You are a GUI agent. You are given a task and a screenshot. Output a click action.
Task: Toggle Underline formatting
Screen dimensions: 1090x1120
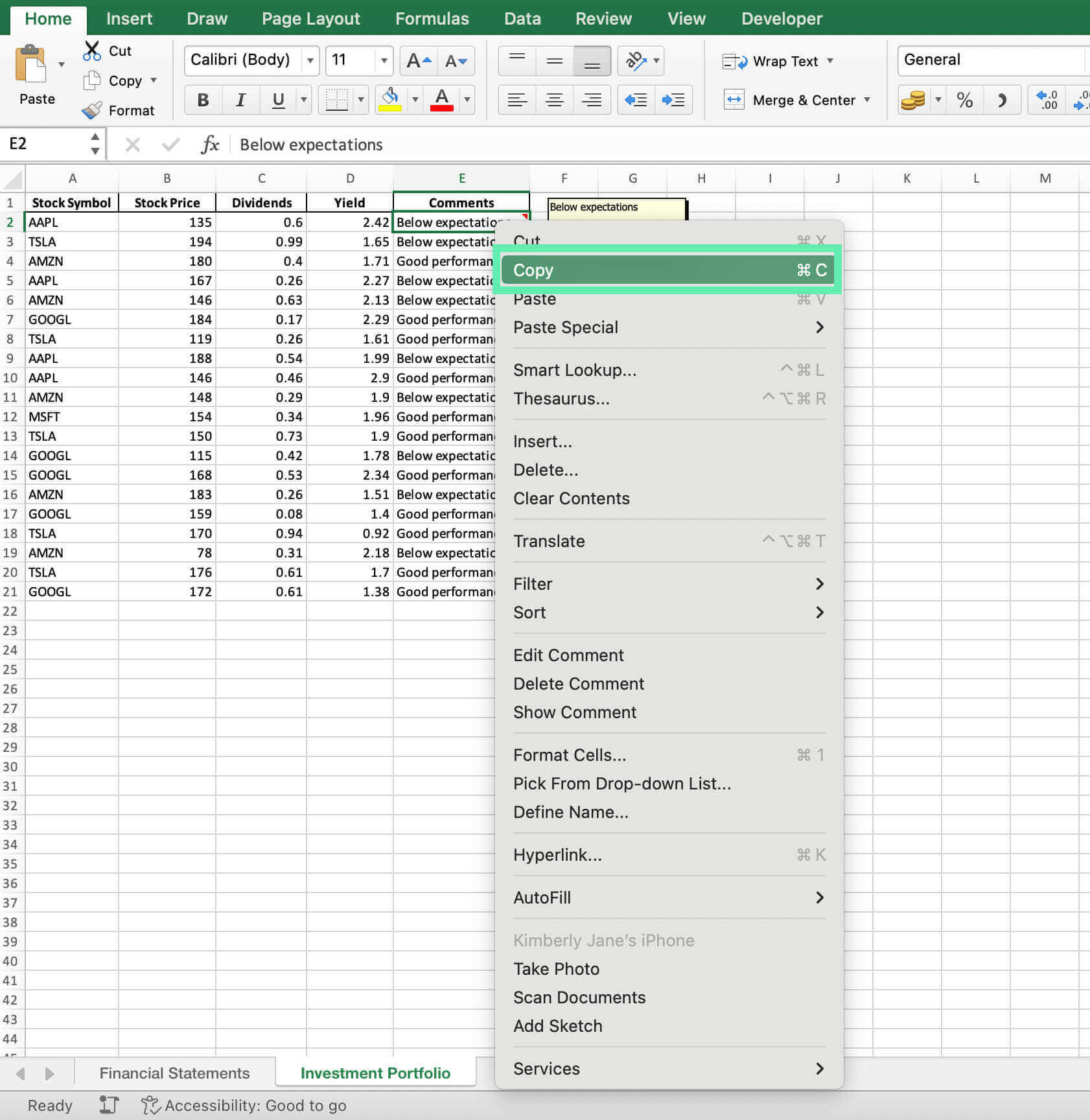(278, 100)
